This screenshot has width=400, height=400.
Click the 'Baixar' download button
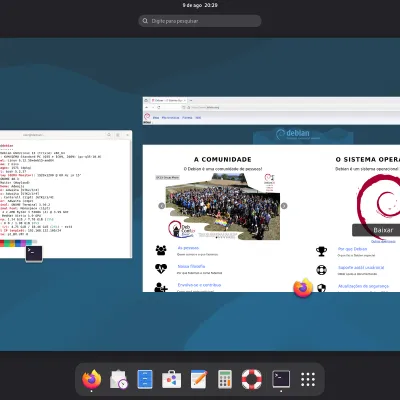point(376,230)
